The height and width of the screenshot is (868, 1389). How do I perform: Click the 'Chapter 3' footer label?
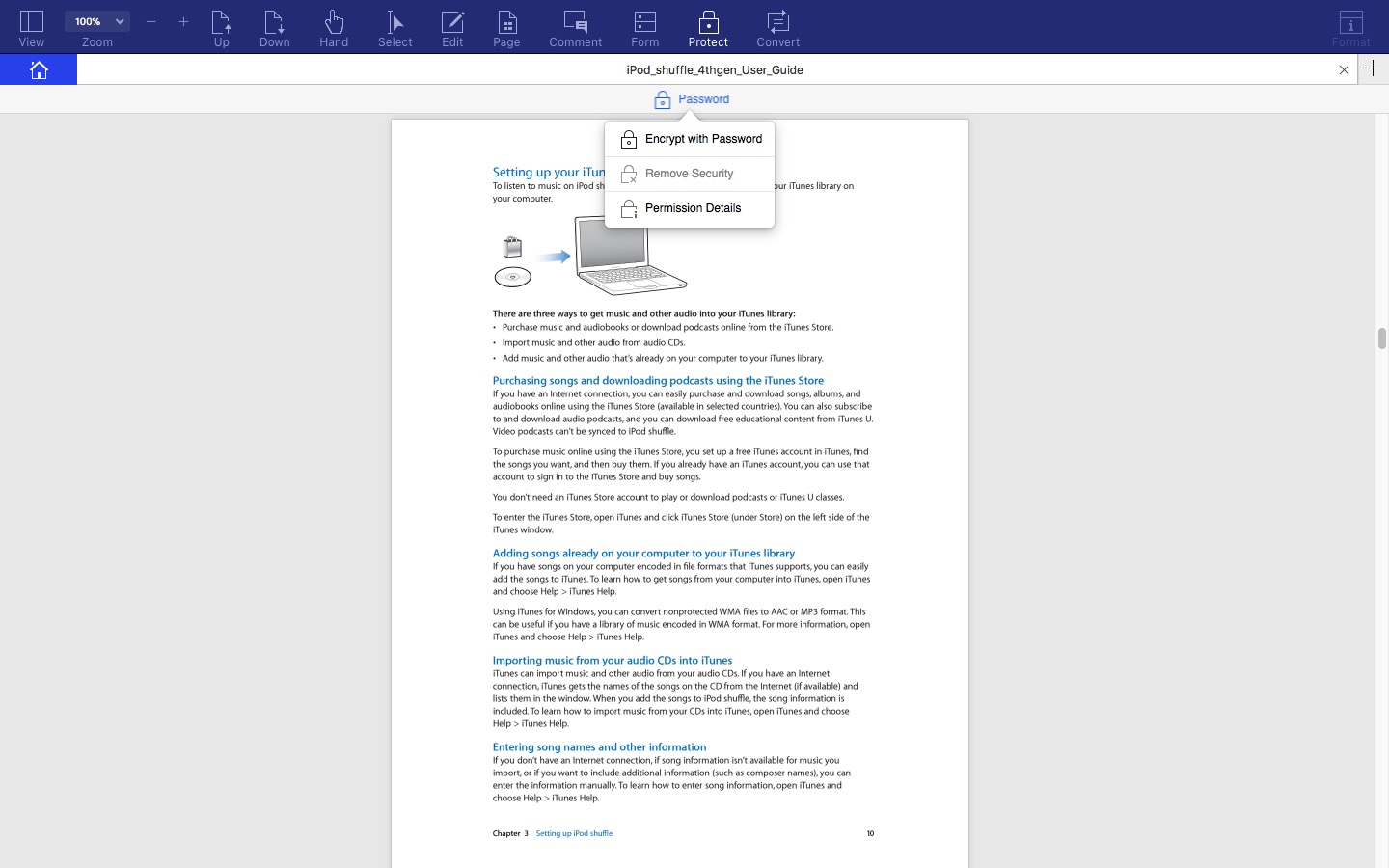(x=510, y=833)
